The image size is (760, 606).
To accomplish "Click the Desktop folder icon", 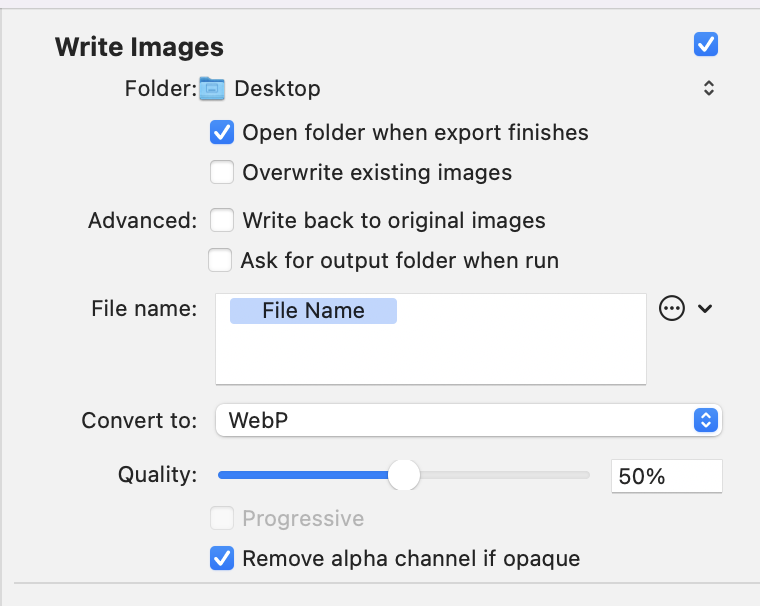I will [x=212, y=89].
